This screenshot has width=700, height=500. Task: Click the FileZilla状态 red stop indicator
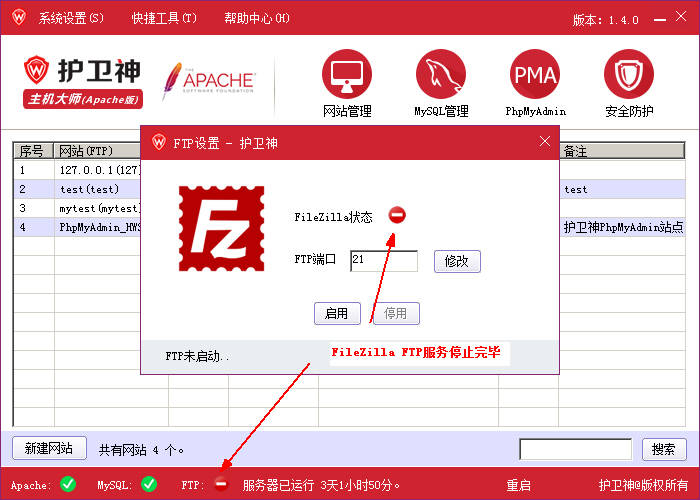[x=397, y=215]
